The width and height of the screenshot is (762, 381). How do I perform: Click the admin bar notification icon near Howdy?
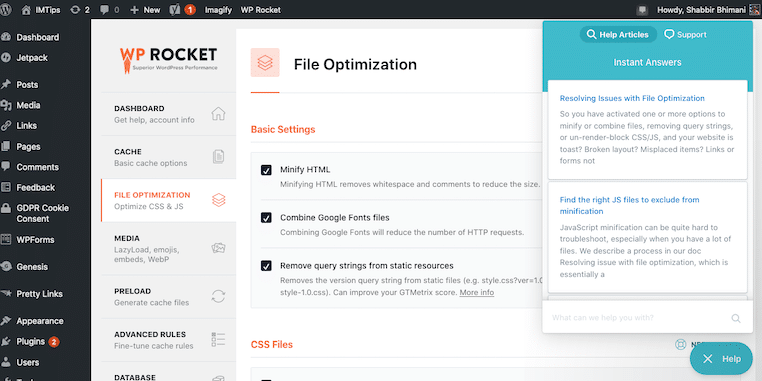pos(642,10)
